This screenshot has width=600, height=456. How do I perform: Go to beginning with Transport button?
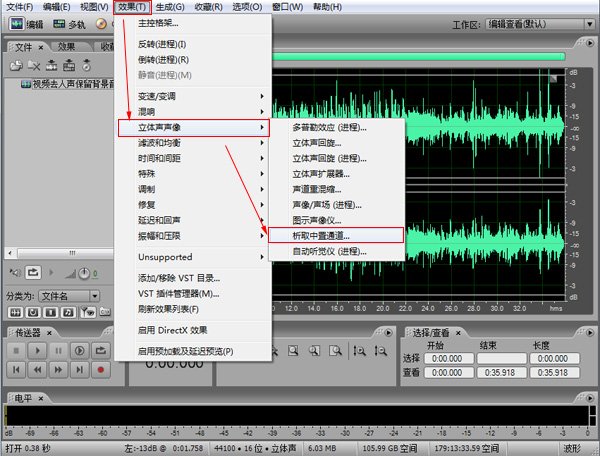[x=16, y=370]
